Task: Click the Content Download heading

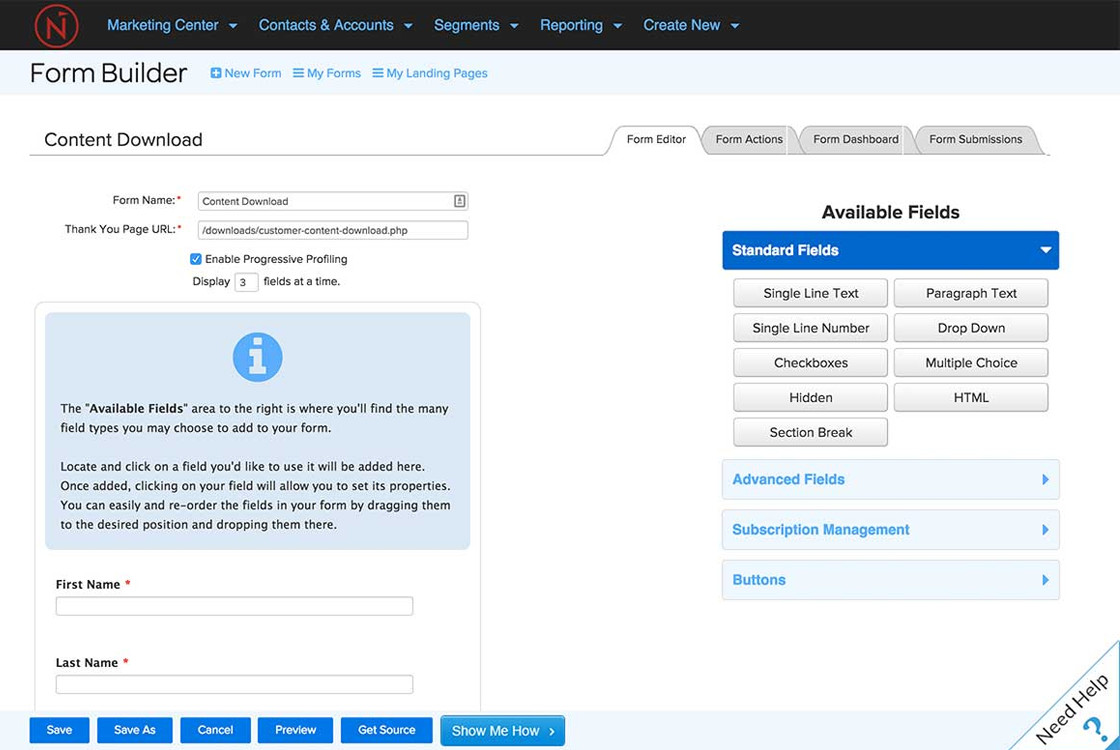Action: (x=124, y=139)
